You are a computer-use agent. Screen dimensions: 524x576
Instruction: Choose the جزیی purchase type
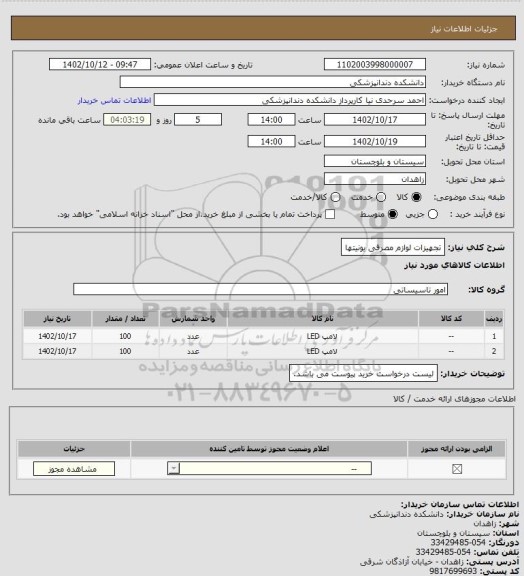[433, 214]
